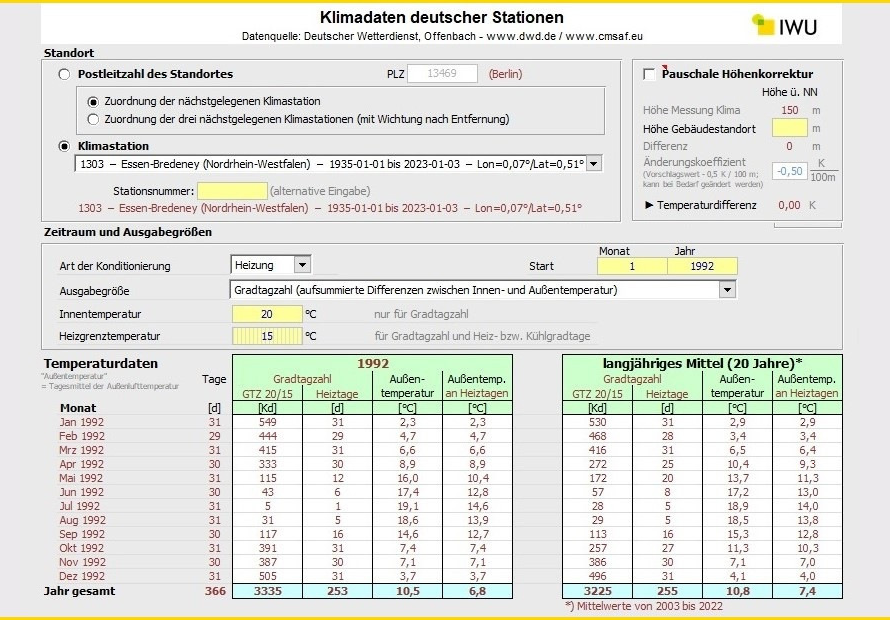This screenshot has height=620, width=890.
Task: Click the PLZ input field
Action: [446, 74]
